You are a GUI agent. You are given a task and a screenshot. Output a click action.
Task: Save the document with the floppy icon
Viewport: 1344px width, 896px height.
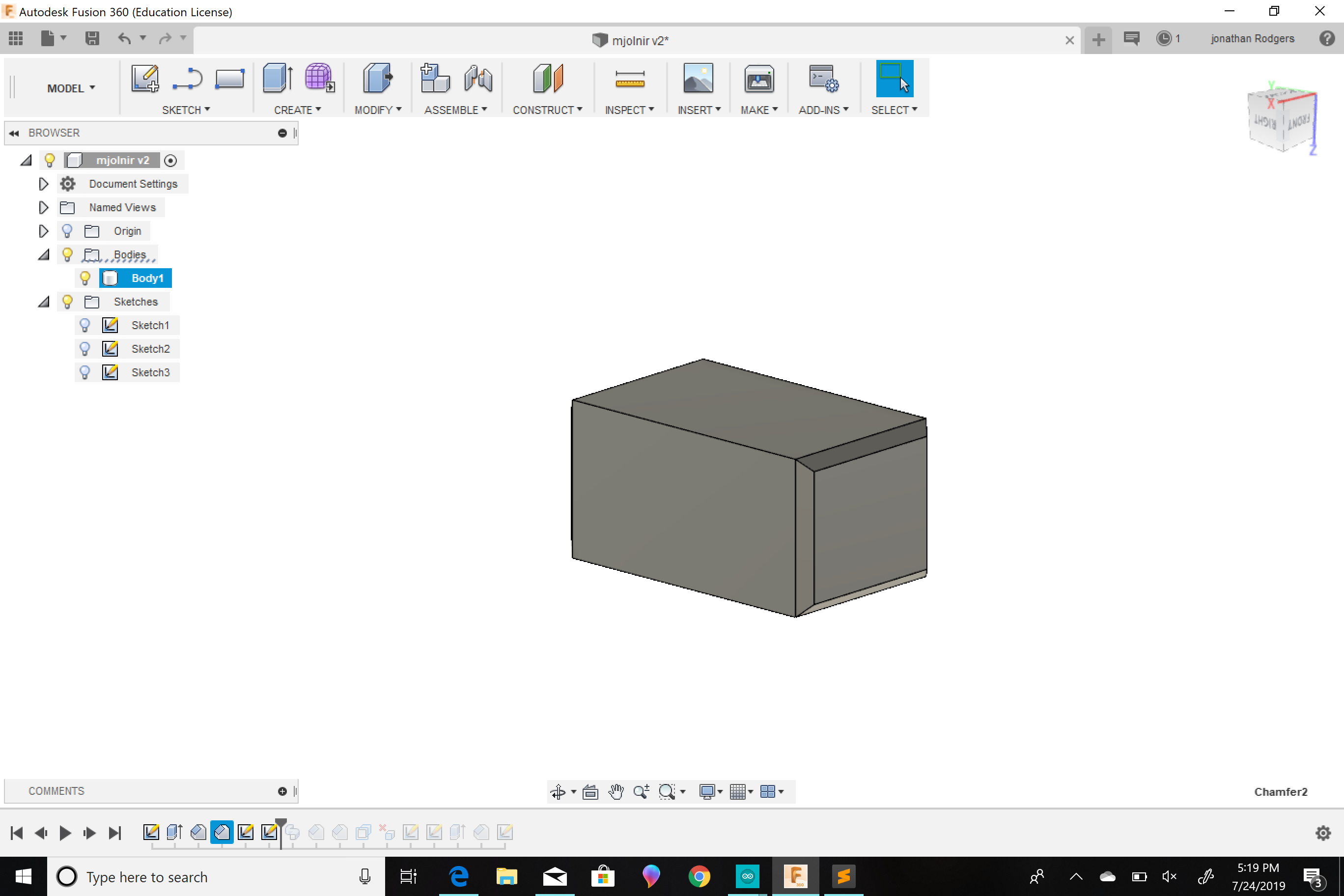(92, 38)
